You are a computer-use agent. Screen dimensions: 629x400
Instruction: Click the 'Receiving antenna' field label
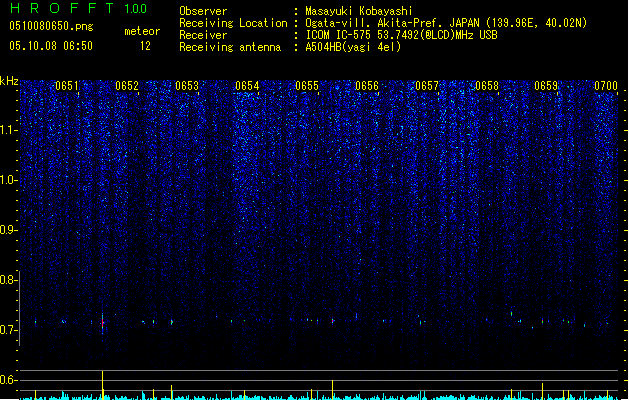pos(230,47)
